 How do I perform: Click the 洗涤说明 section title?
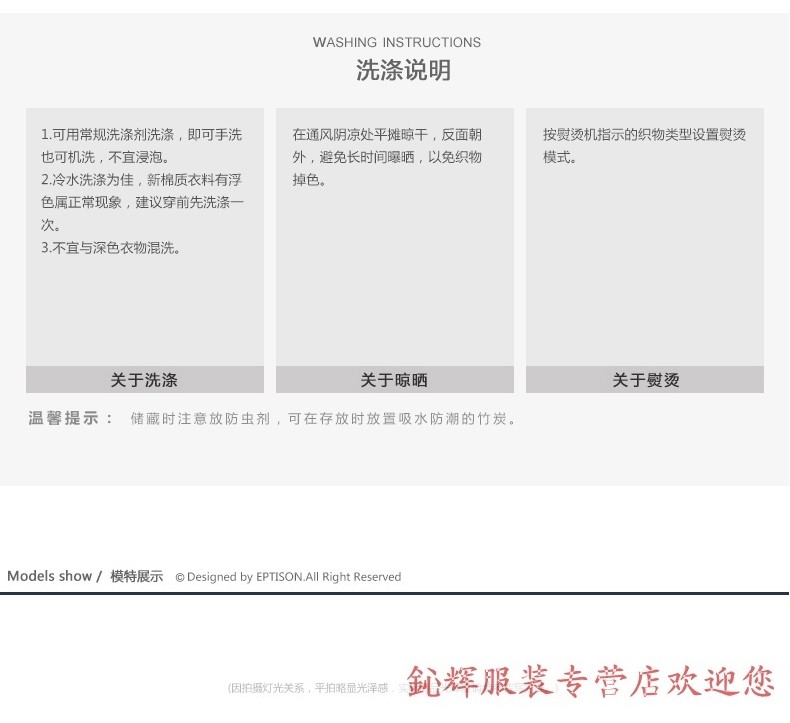403,70
